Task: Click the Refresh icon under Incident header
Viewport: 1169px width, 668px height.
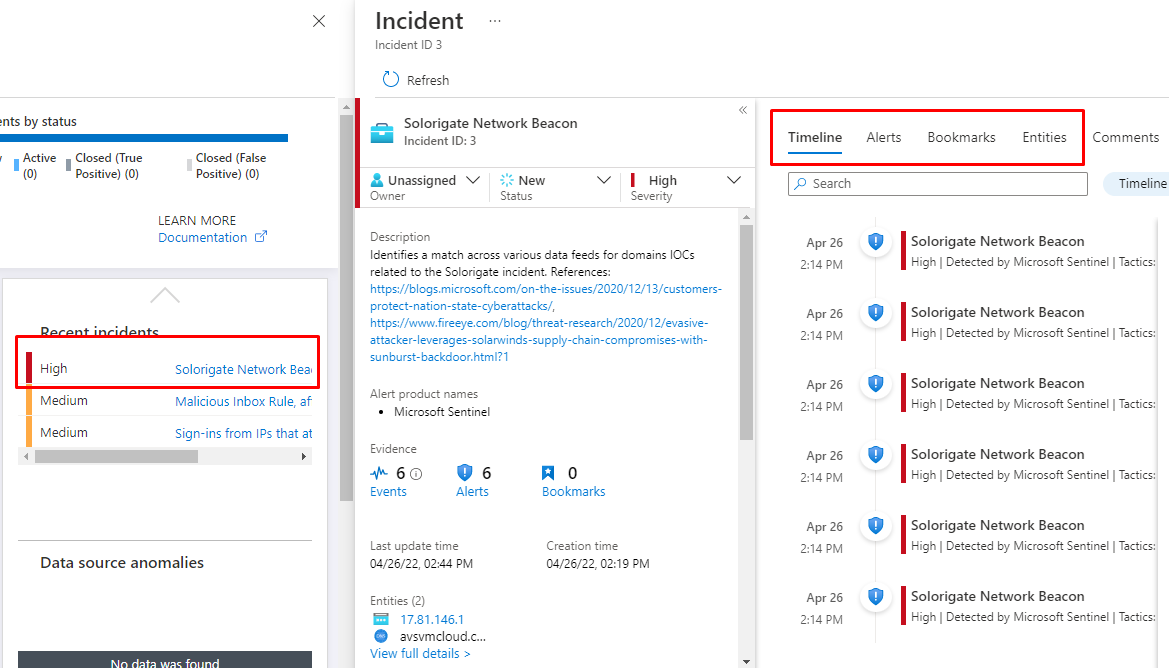Action: point(389,80)
